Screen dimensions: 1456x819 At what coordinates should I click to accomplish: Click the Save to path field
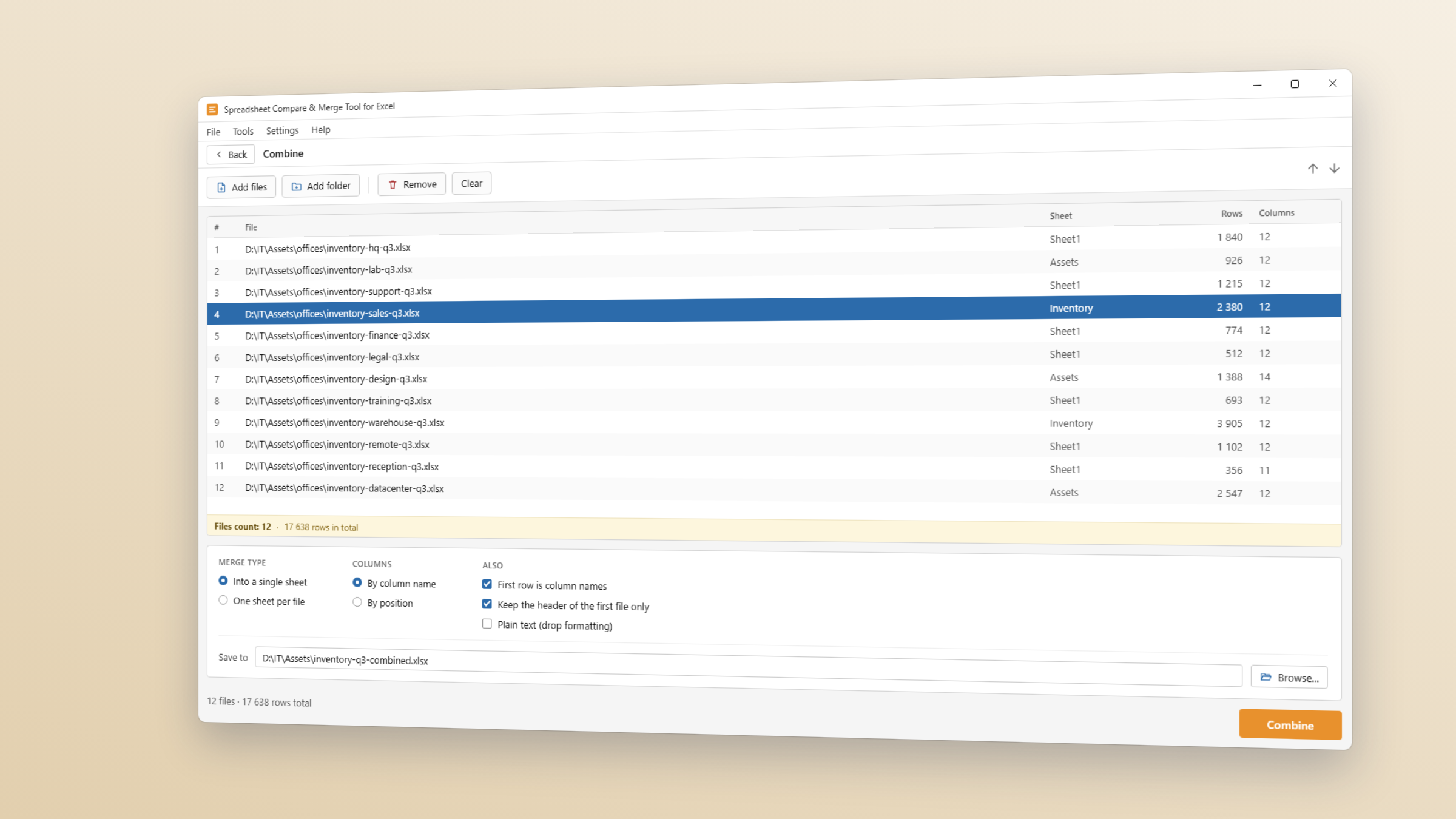pyautogui.click(x=749, y=667)
